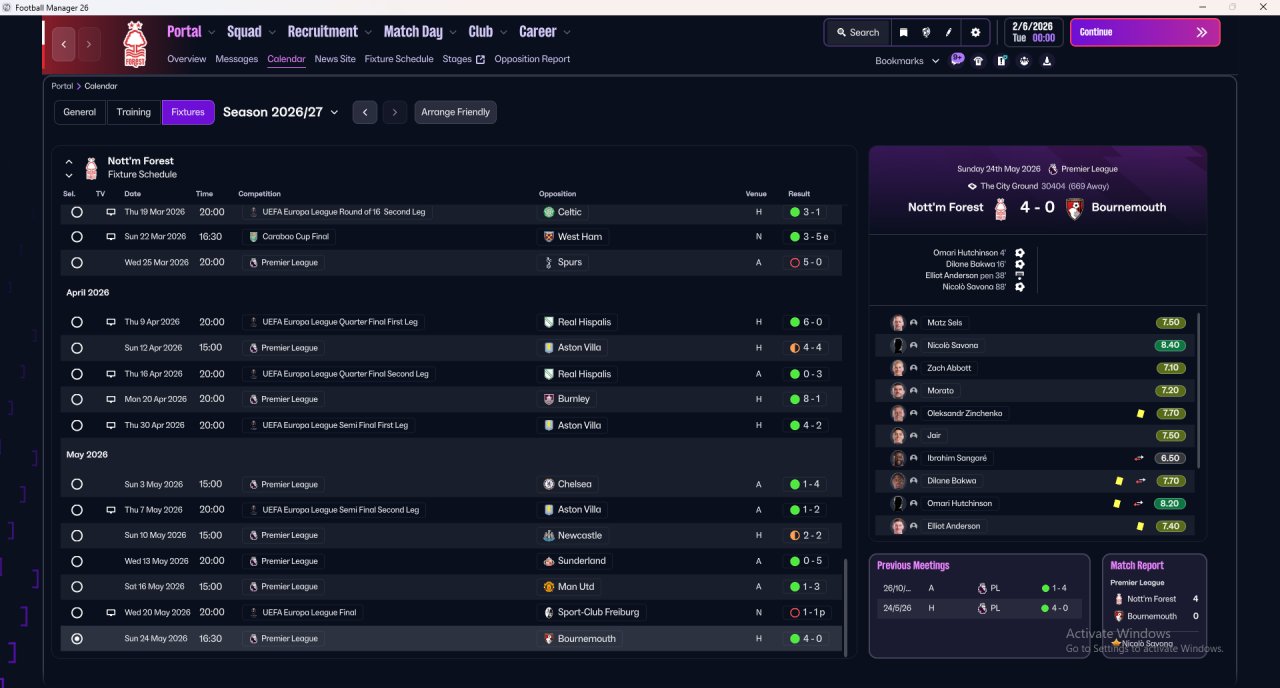Screen dimensions: 1280x688
Task: Click the Portal breadcrumb link
Action: coord(62,86)
